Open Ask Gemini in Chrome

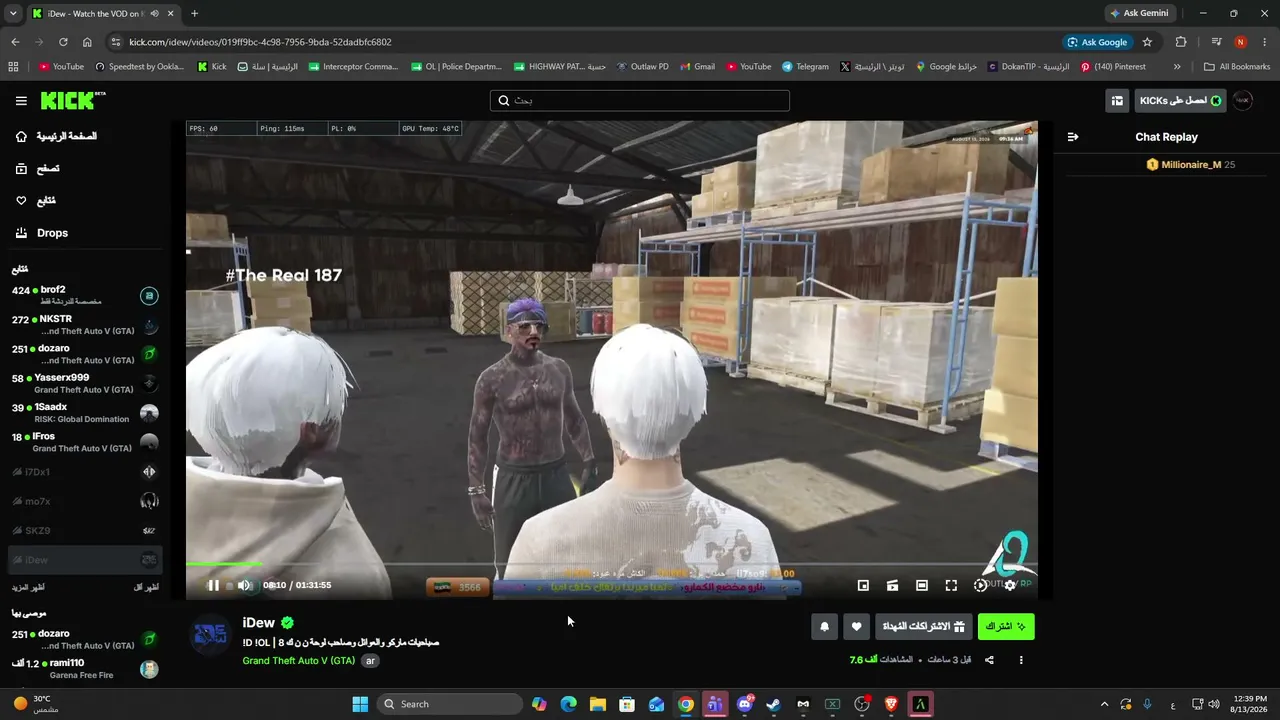click(1138, 13)
